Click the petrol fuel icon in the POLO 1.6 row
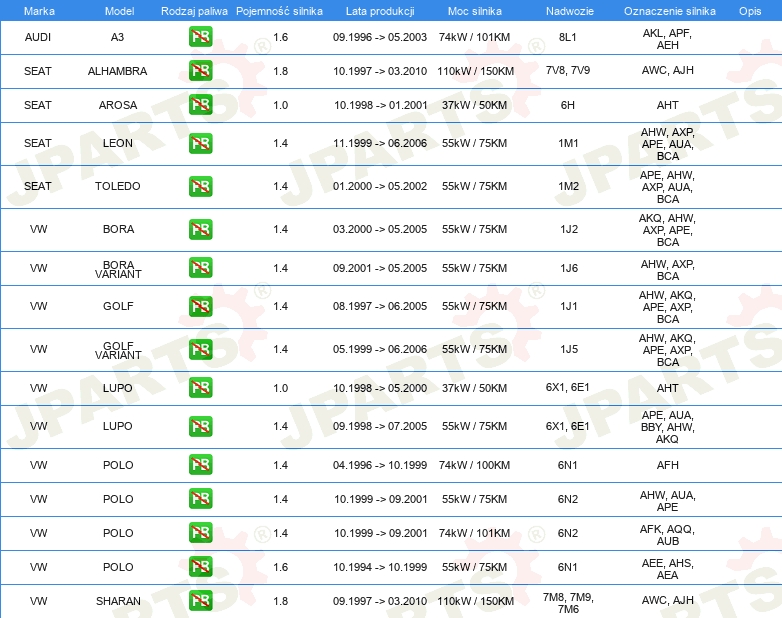Screen dimensions: 782x618 click(200, 567)
